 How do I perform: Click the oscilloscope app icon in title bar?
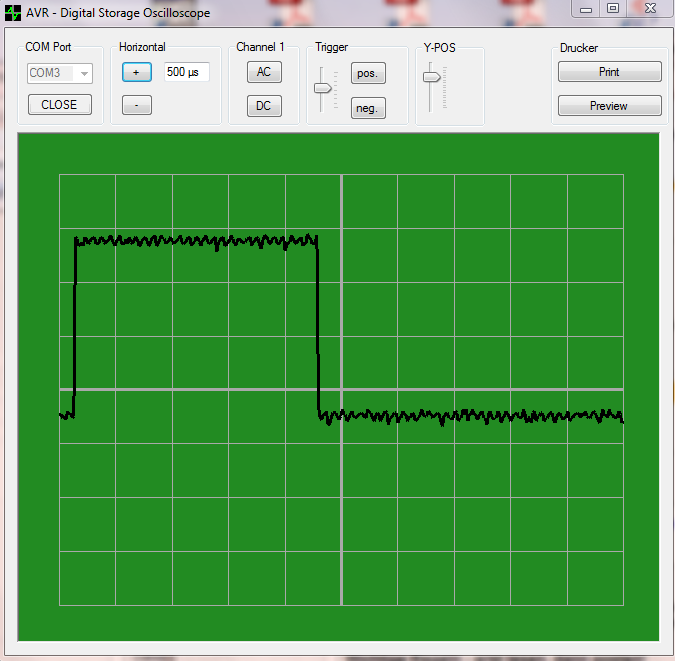tap(12, 13)
